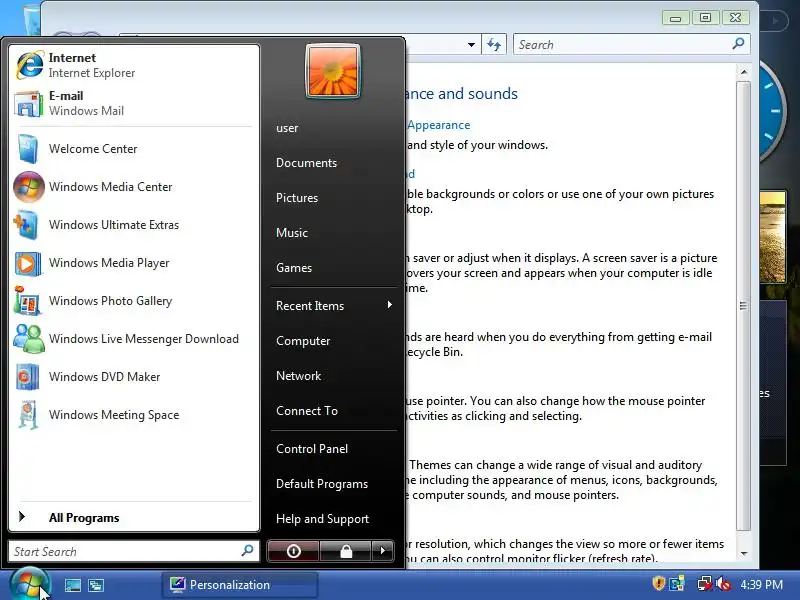This screenshot has height=600, width=800.
Task: Open the user folder link
Action: [287, 128]
